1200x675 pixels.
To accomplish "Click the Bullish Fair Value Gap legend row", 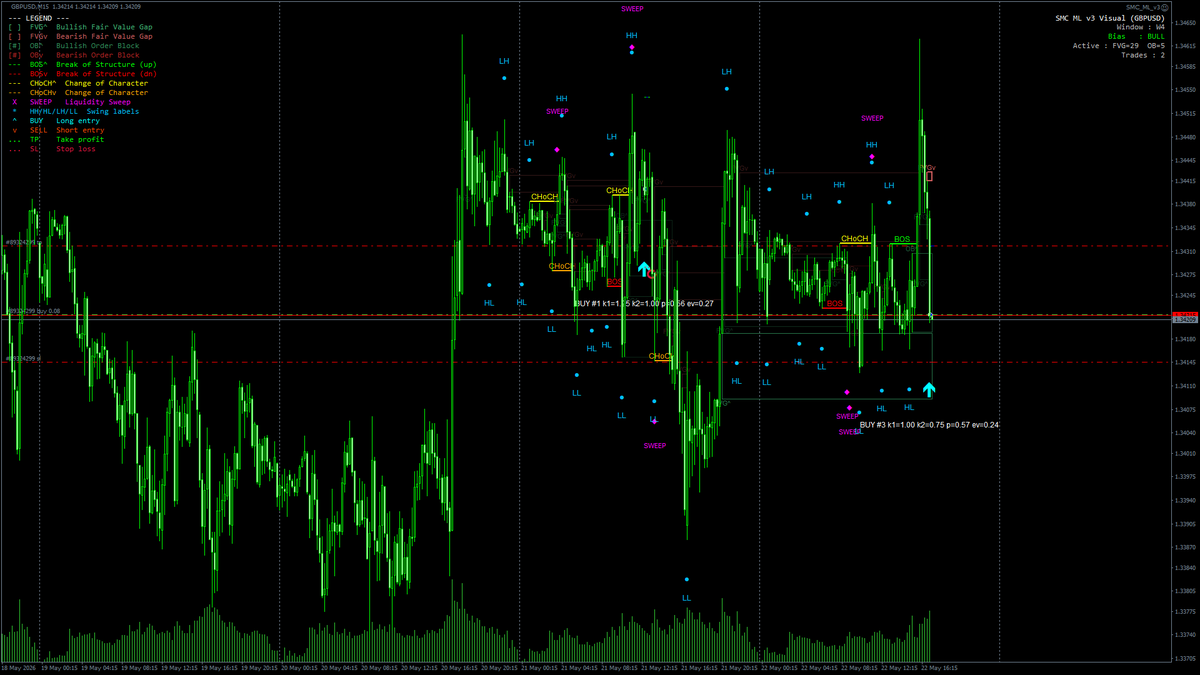I will coord(80,27).
